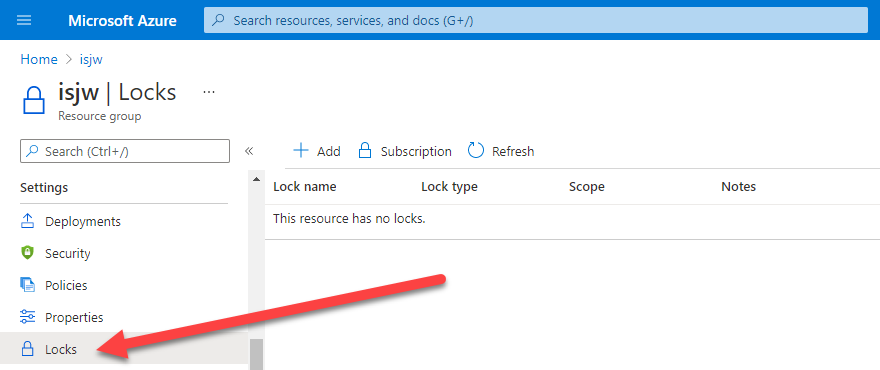Go to Home breadcrumb

coord(39,60)
